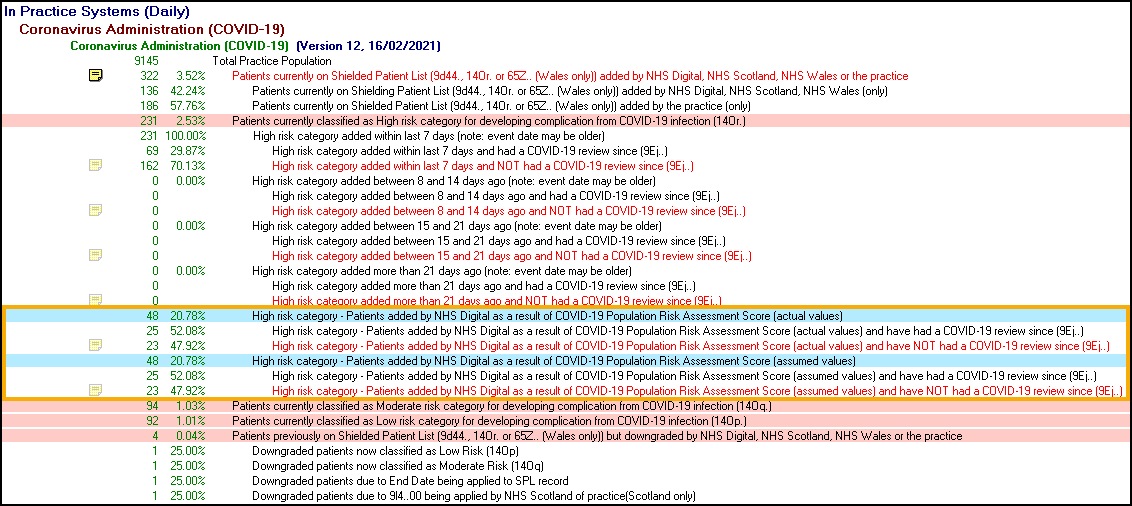Viewport: 1132px width, 506px height.
Task: Open (actual values) have NOT had a COVID-19 review row
Action: point(691,346)
